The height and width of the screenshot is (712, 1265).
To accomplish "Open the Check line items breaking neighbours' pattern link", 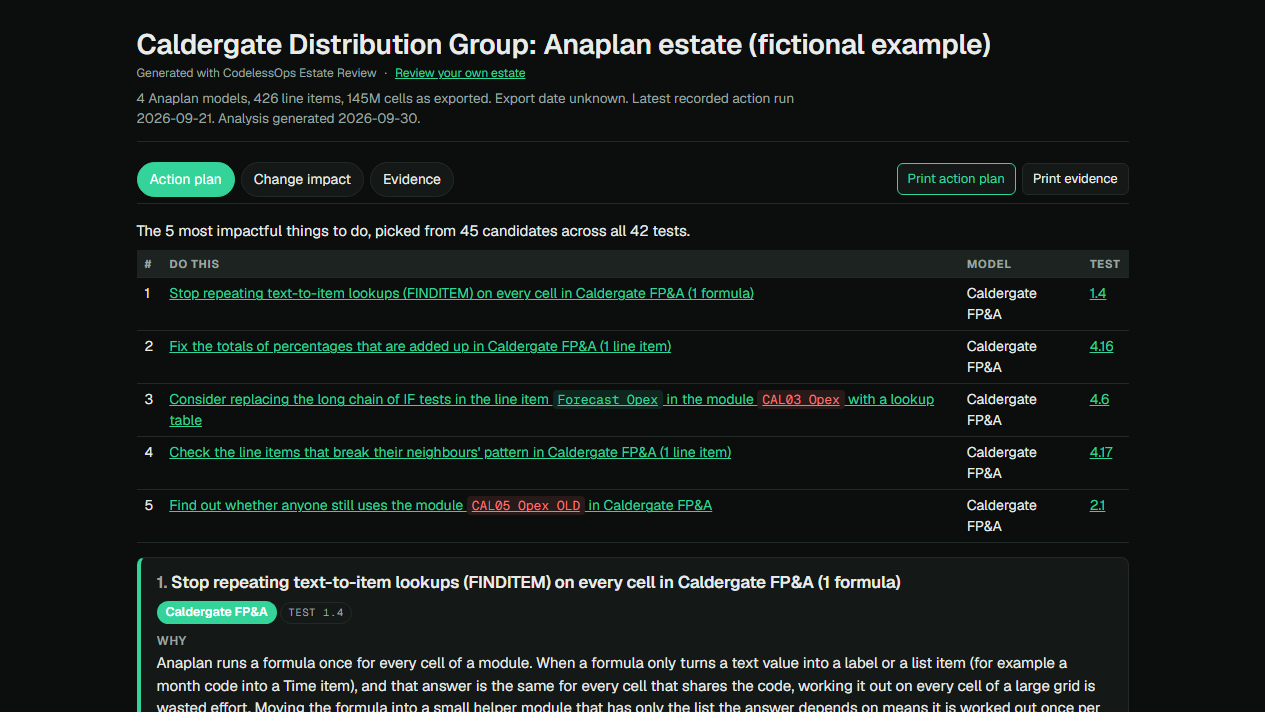I will pos(450,452).
